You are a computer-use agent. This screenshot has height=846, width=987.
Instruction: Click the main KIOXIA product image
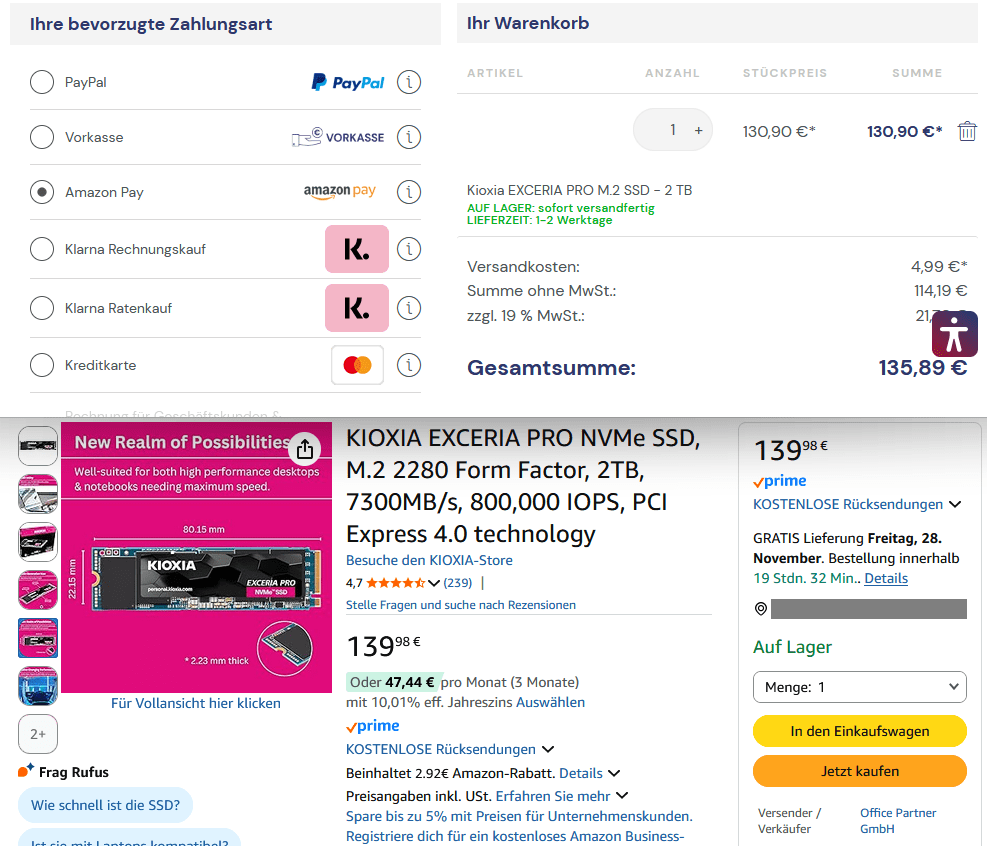pos(196,557)
